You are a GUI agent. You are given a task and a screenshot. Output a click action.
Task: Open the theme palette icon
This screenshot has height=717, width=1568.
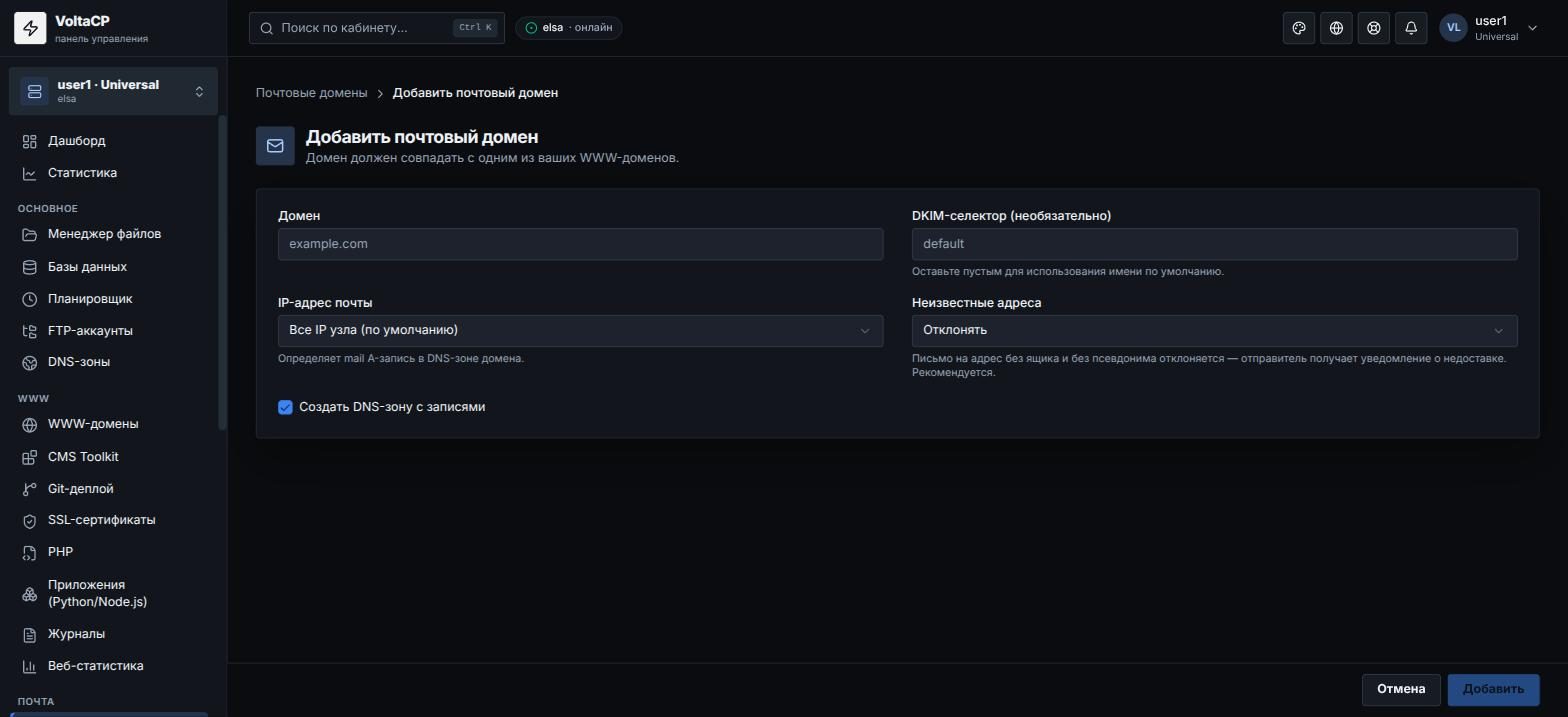coord(1299,28)
